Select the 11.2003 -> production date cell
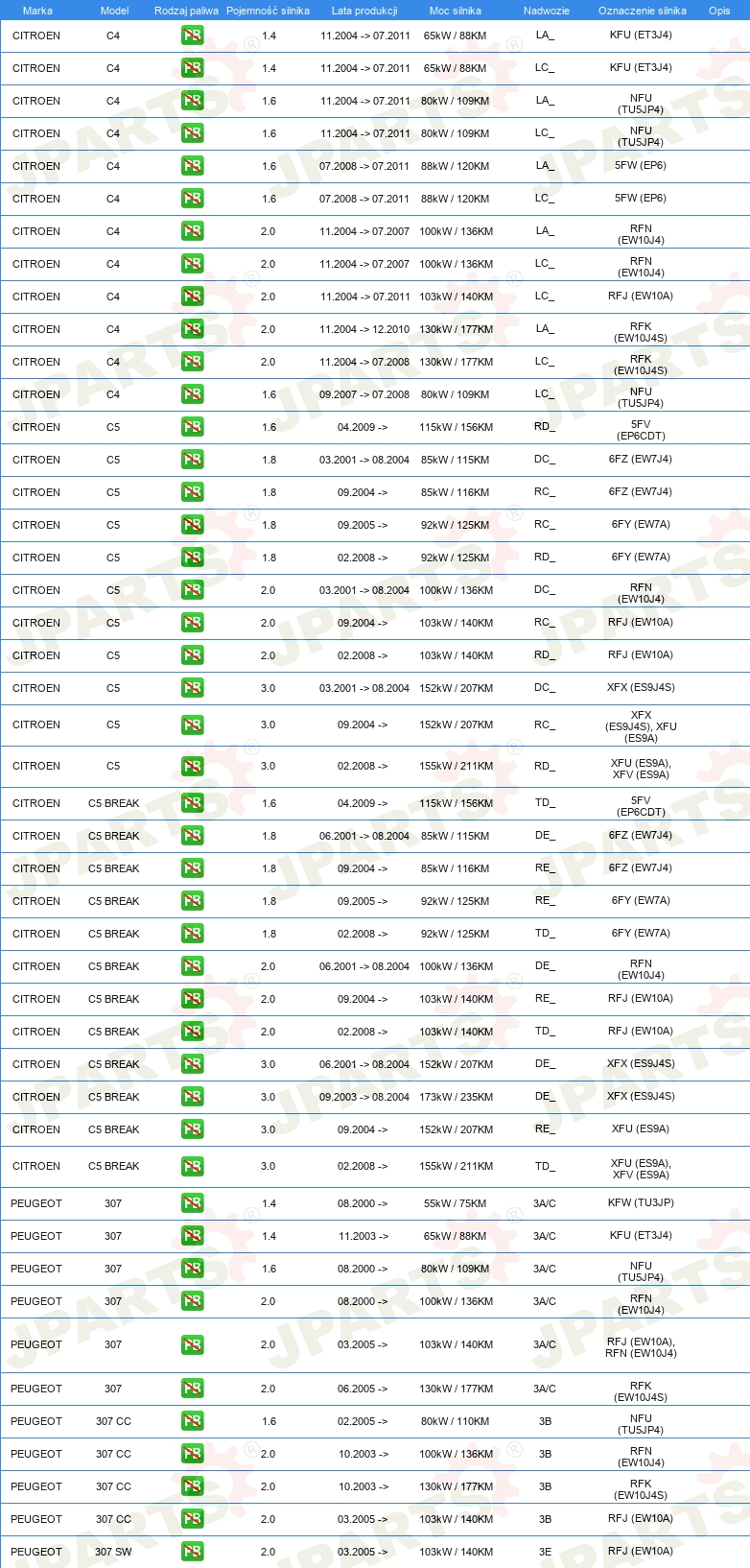750x1568 pixels. pos(363,1236)
